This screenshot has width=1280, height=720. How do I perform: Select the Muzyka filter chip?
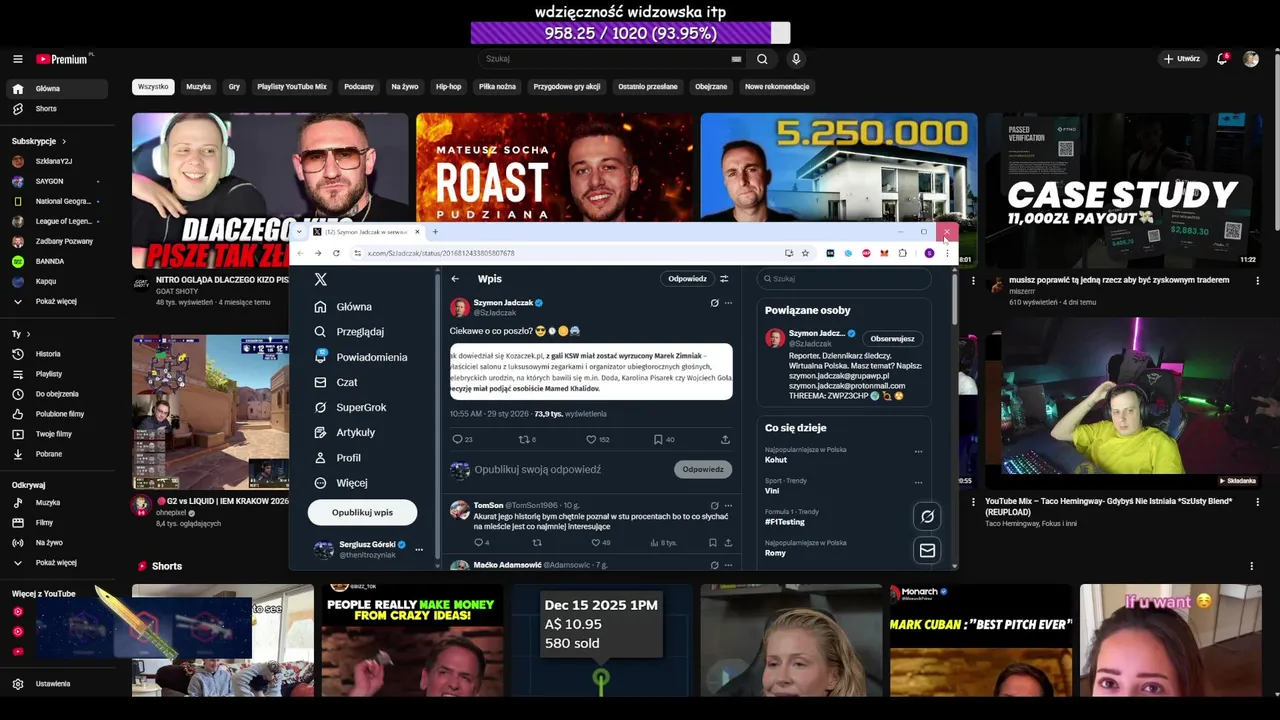tap(198, 87)
